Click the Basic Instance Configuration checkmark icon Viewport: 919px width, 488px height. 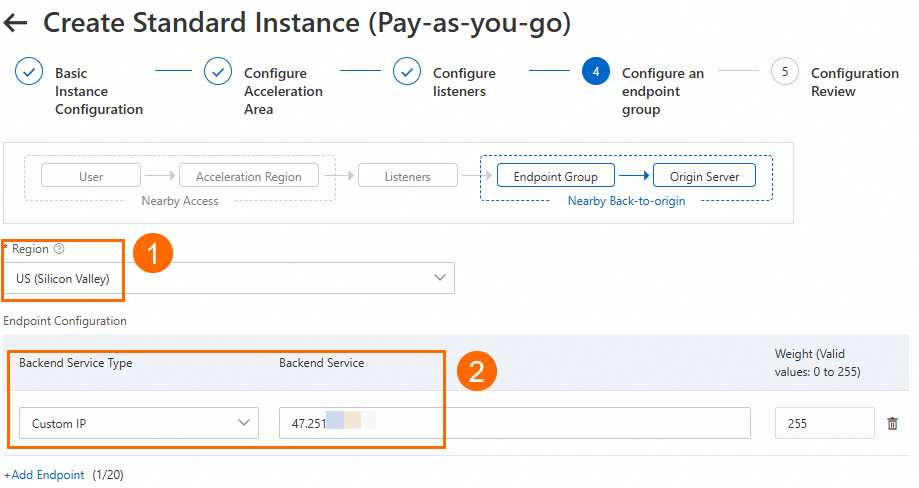29,72
